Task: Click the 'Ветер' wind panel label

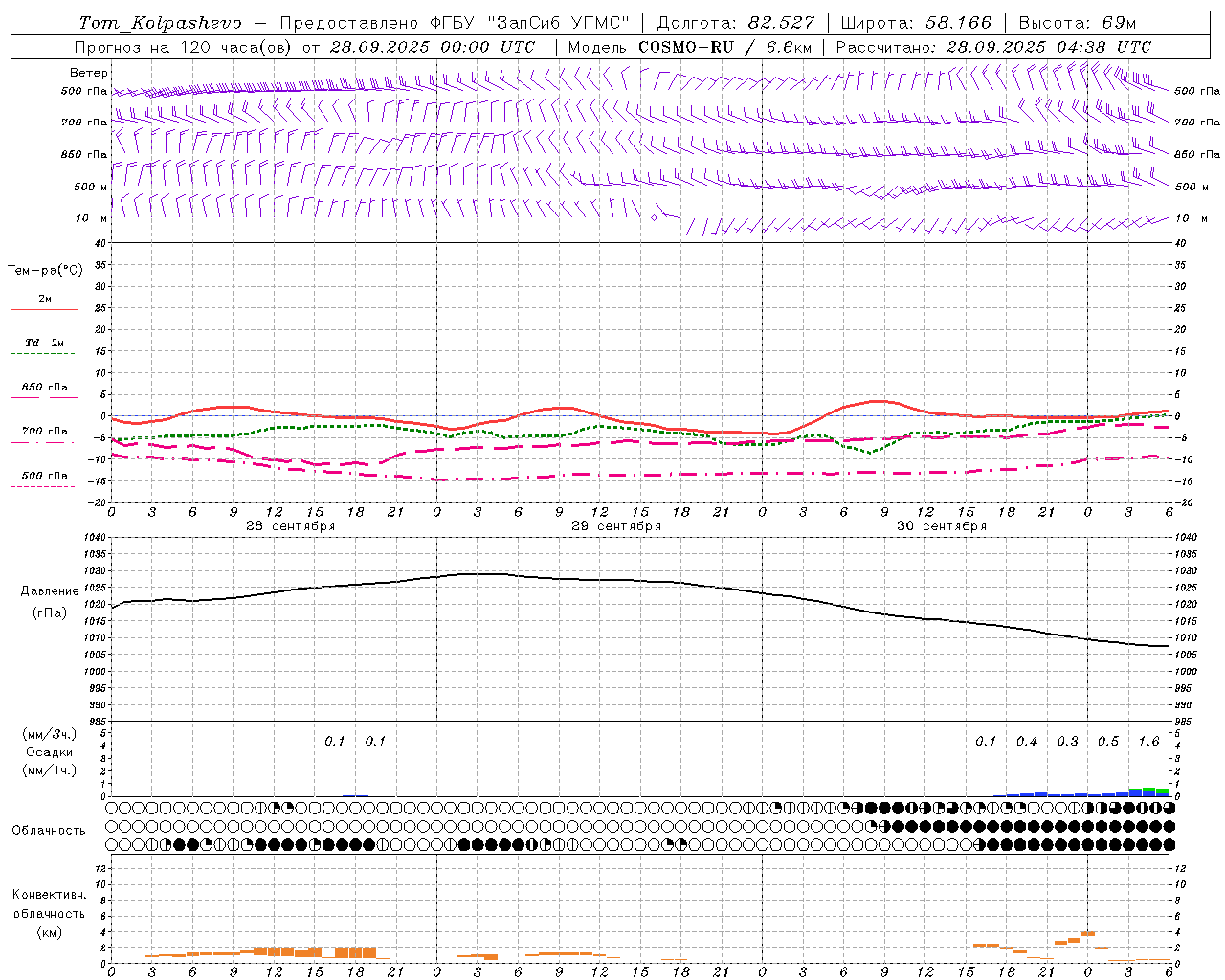Action: [89, 73]
